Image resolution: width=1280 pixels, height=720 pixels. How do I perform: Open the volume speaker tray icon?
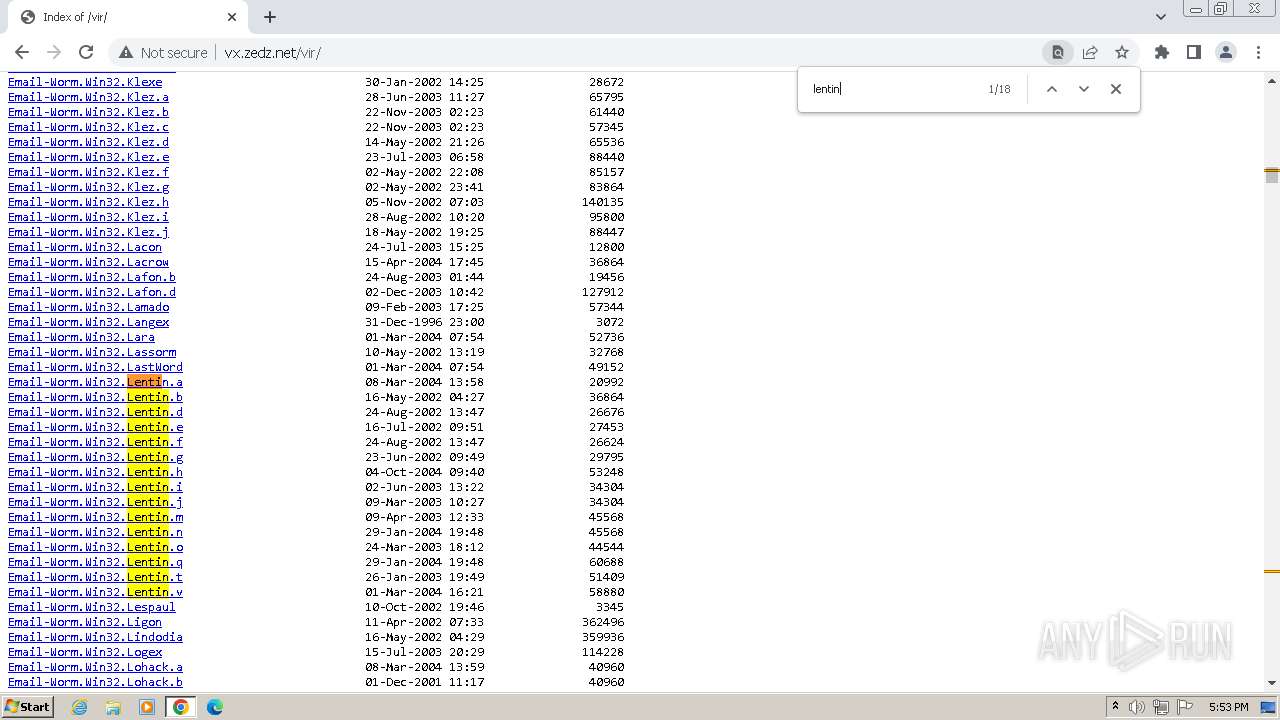pos(1137,707)
